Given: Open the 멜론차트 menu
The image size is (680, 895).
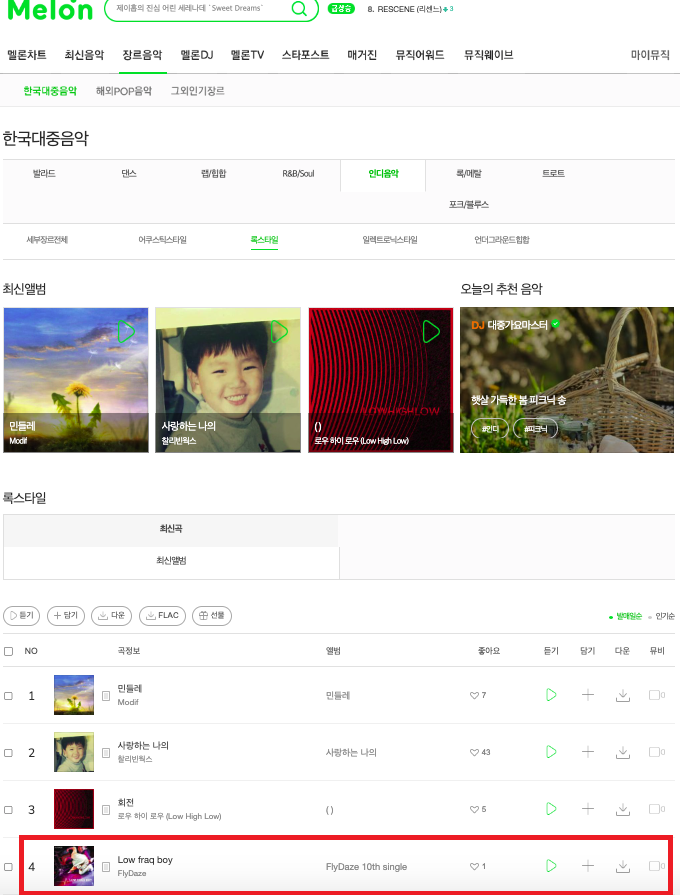Looking at the screenshot, I should click(27, 55).
